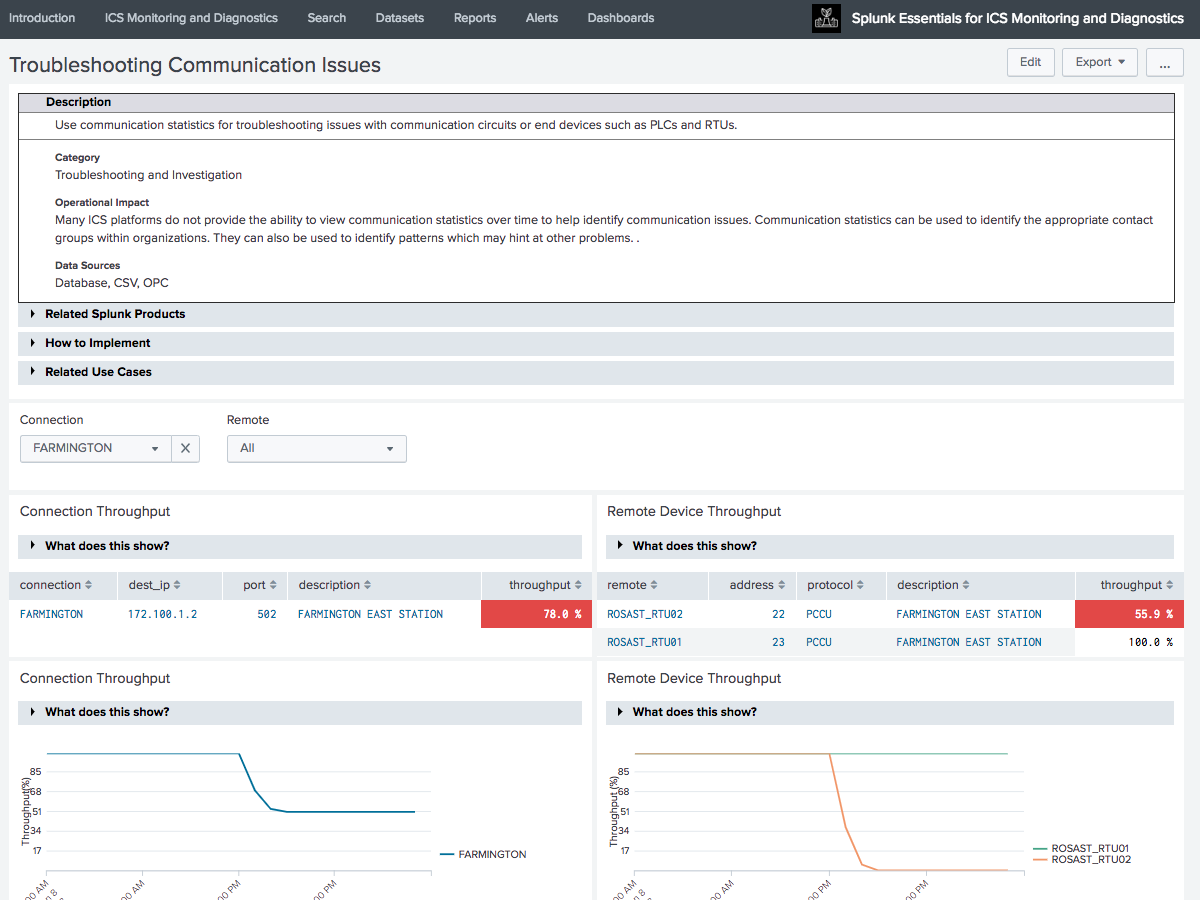This screenshot has height=900, width=1200.
Task: Open the Dashboards menu item
Action: (x=620, y=18)
